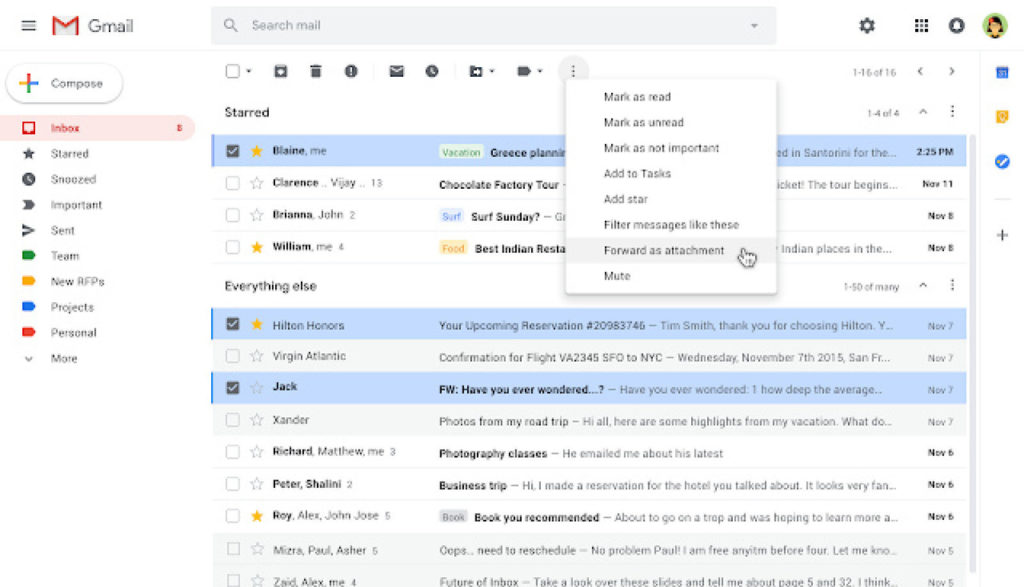Snooze the selected emails
Screen dimensions: 1024x587
[430, 71]
